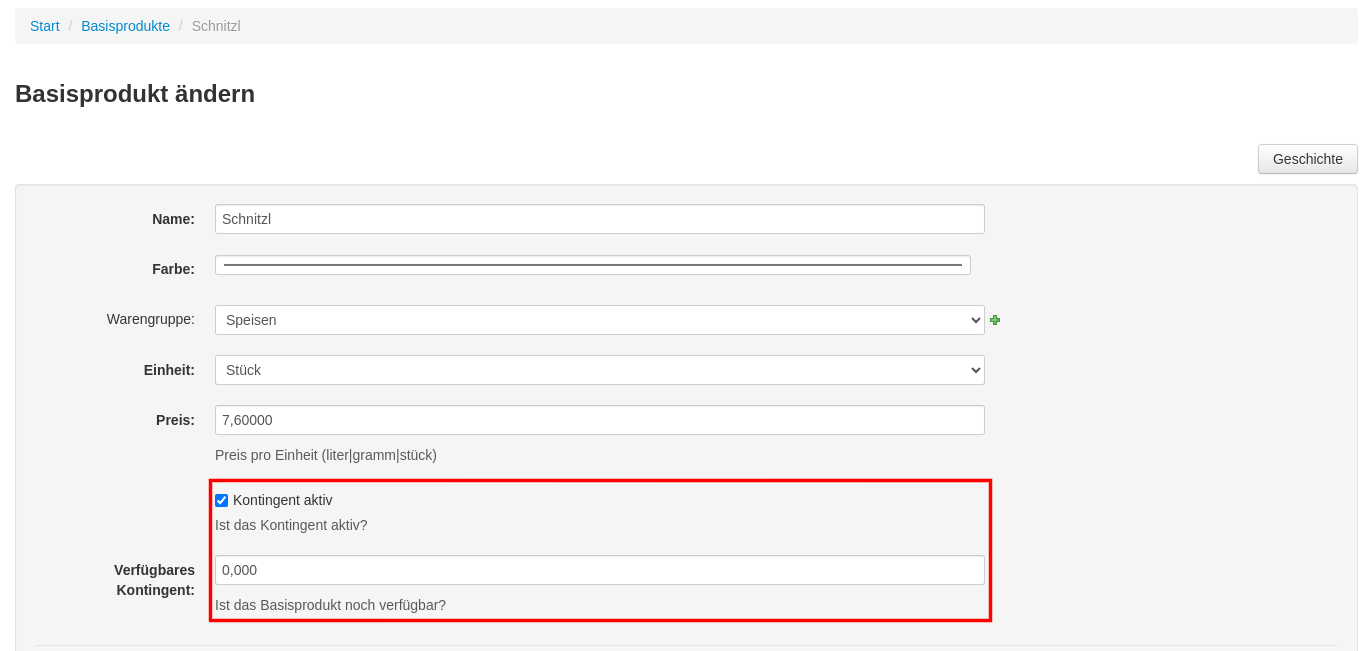The height and width of the screenshot is (651, 1372).
Task: Click the Schnitzl breadcrumb item
Action: tap(216, 26)
